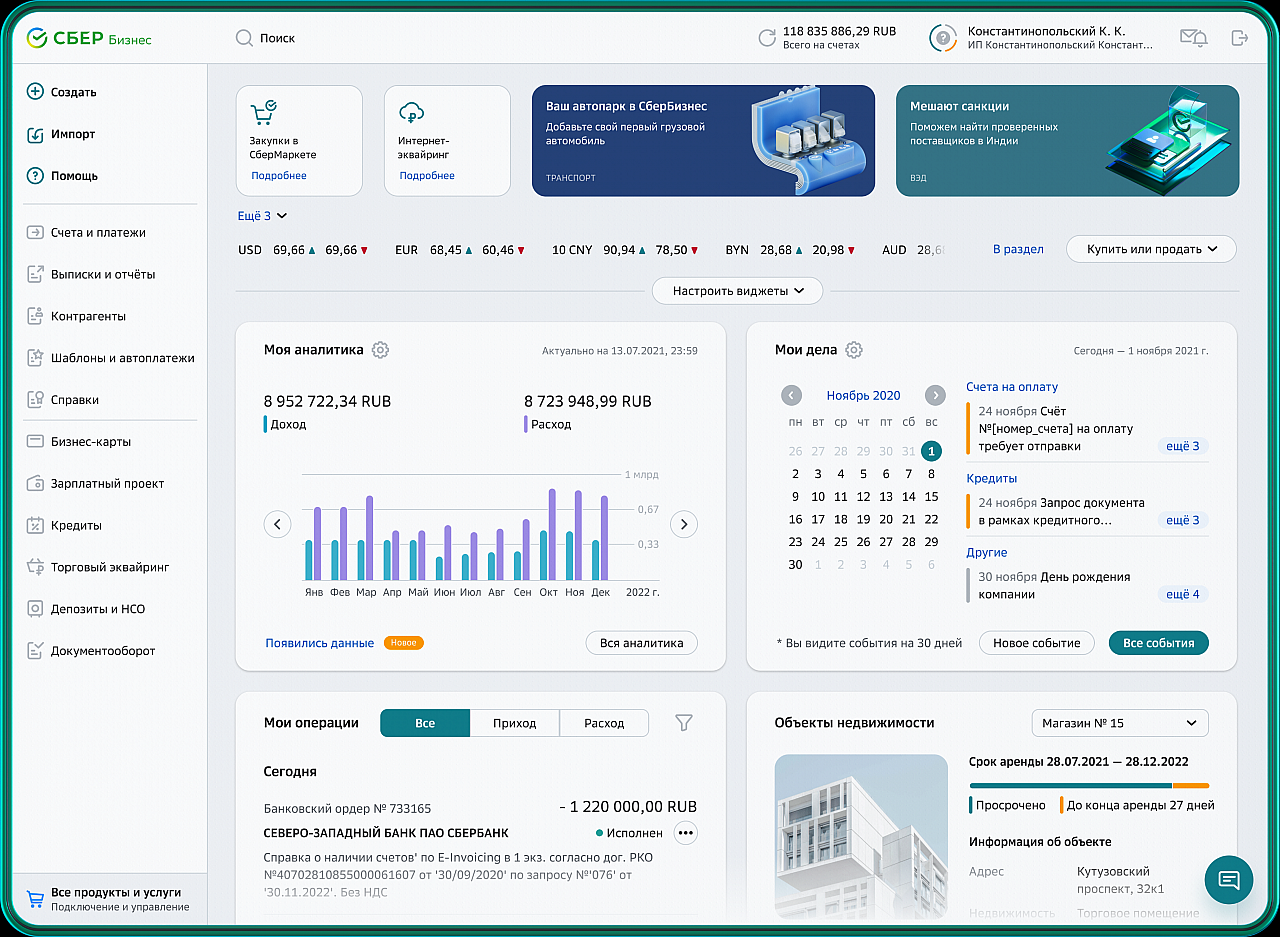Viewport: 1280px width, 937px height.
Task: Open the chat support bubble
Action: pyautogui.click(x=1229, y=880)
